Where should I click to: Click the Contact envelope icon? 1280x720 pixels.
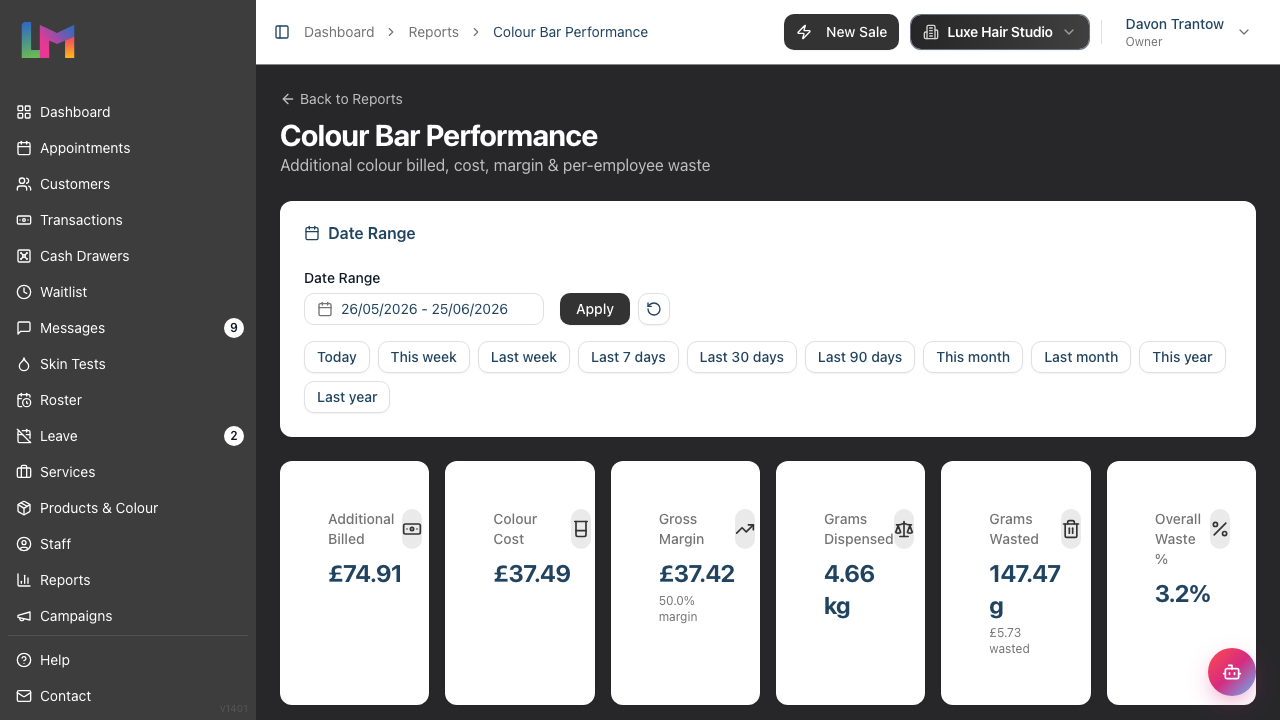(x=24, y=696)
